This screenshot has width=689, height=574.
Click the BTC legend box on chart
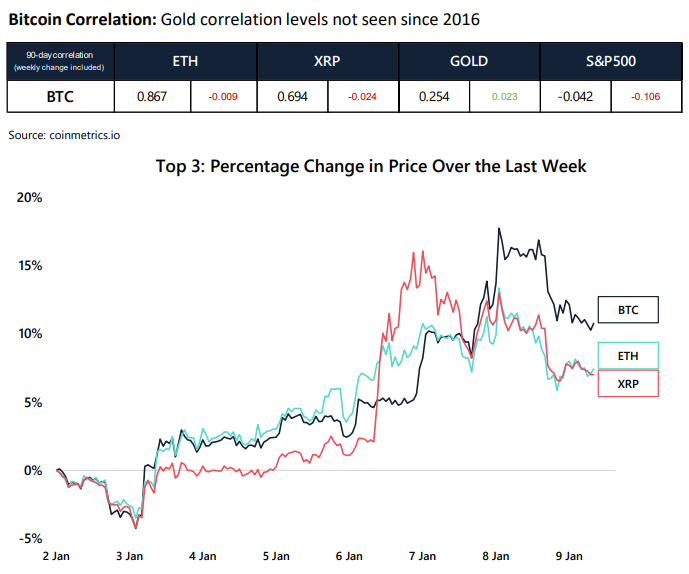pos(628,311)
